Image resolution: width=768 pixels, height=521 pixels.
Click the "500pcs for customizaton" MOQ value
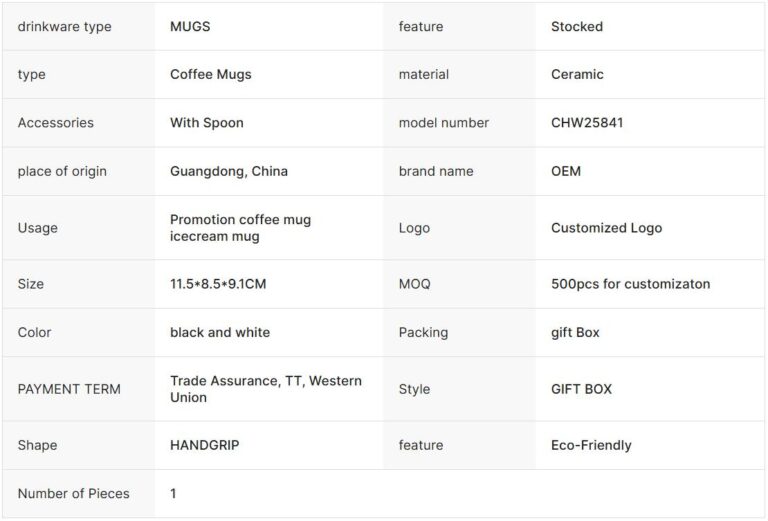[630, 284]
